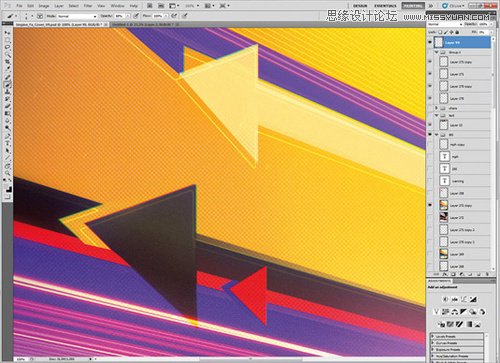Click the brush Flow value field

158,16
